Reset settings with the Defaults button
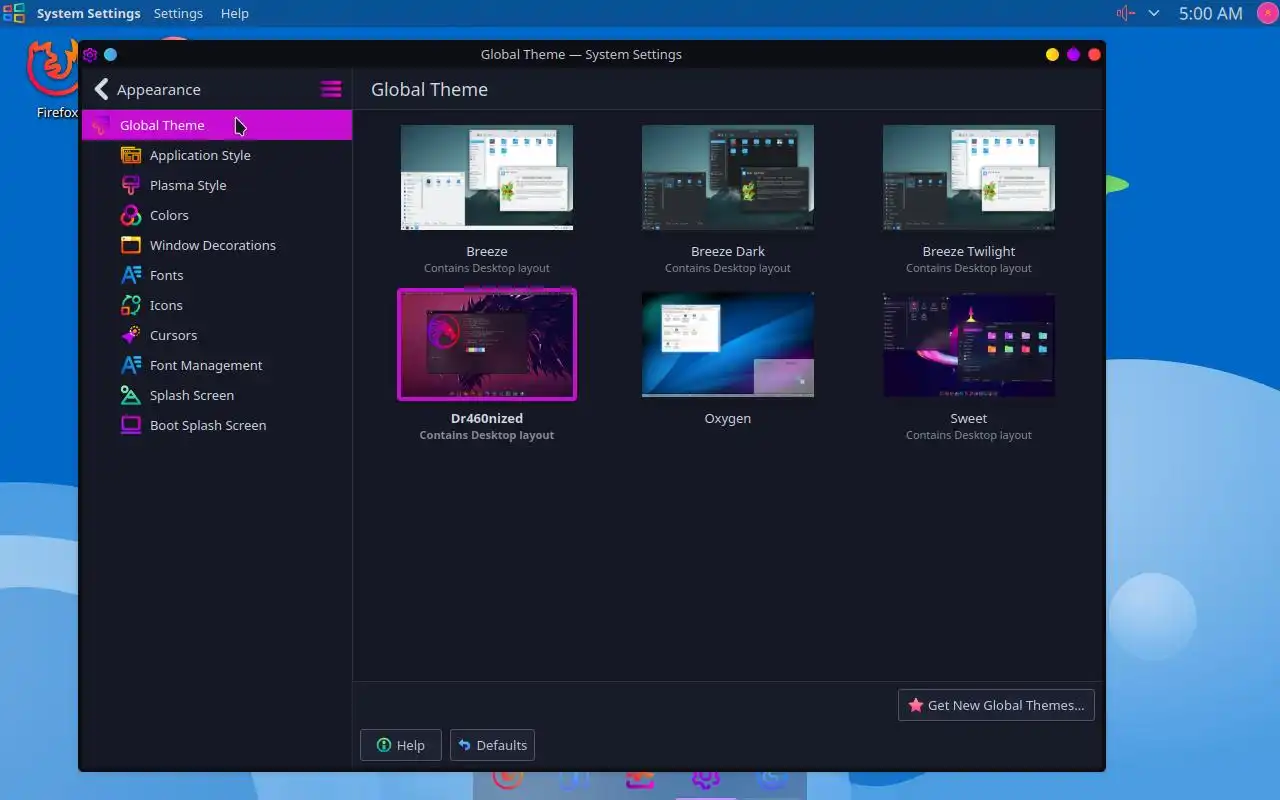This screenshot has width=1280, height=800. pos(492,745)
